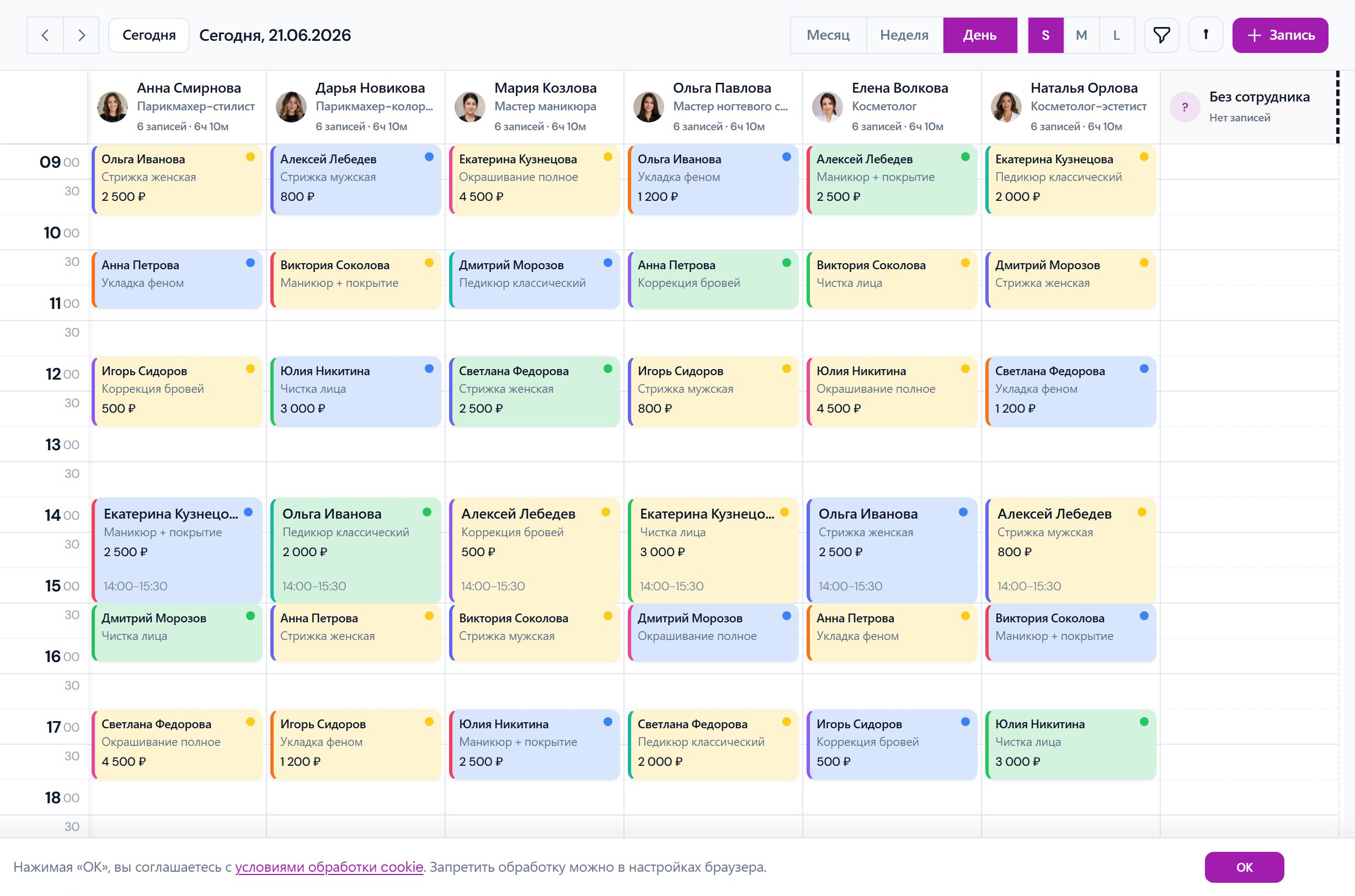
Task: Open Юлия Никитина Маникюр + покрытие 17:00 card
Action: point(535,745)
